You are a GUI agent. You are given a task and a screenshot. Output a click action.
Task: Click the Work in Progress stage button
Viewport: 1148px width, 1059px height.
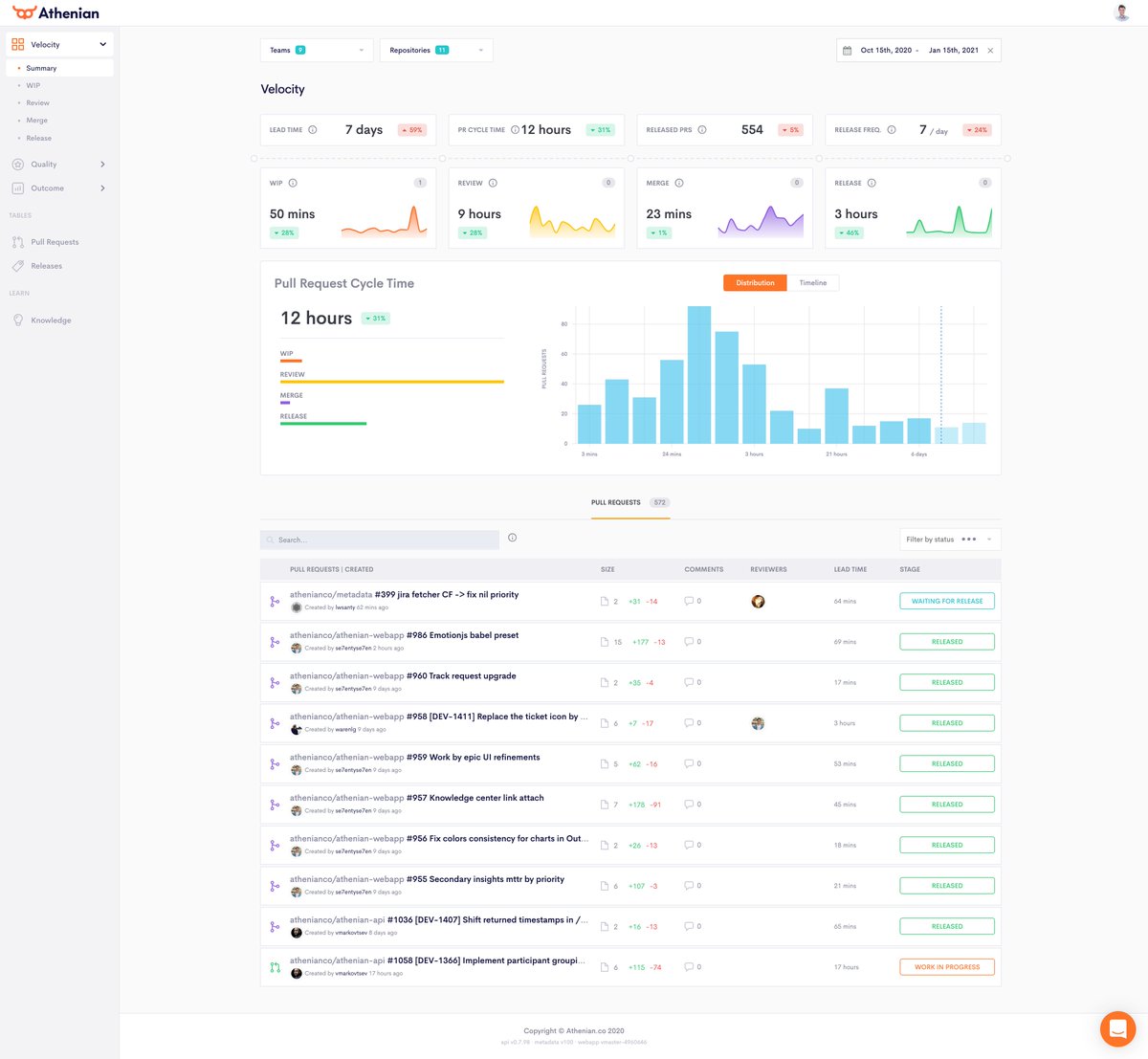947,967
